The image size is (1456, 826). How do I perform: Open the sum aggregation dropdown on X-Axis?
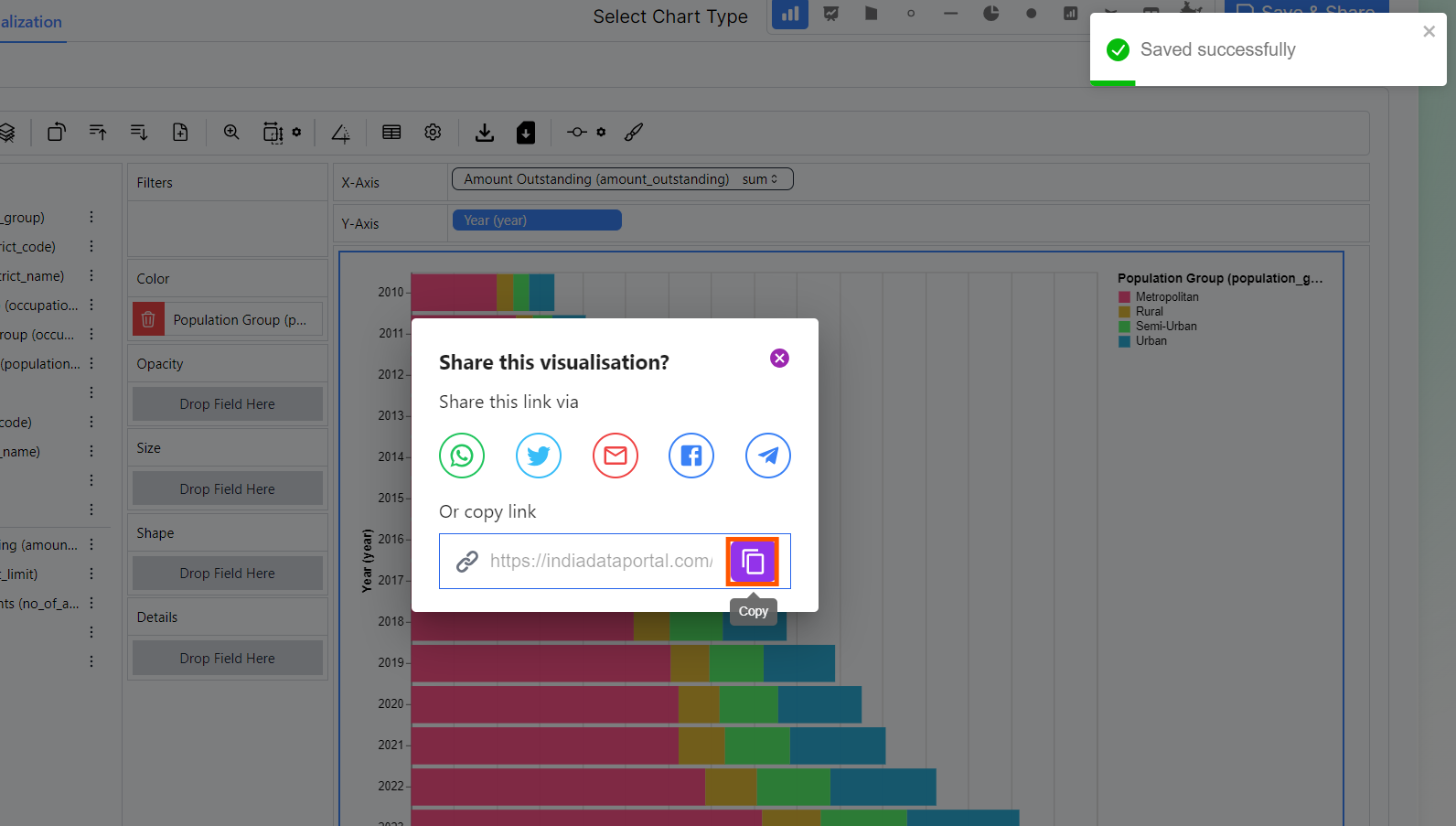coord(760,179)
